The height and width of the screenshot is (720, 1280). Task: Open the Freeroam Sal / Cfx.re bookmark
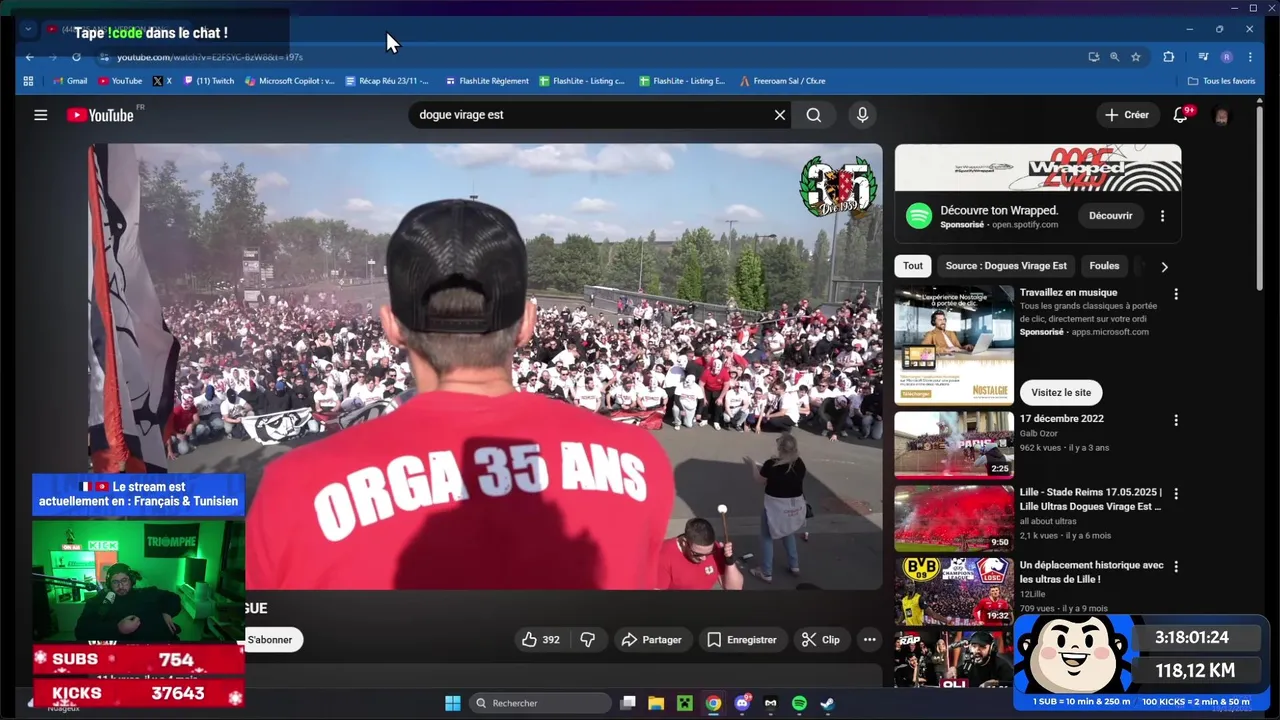pyautogui.click(x=783, y=81)
